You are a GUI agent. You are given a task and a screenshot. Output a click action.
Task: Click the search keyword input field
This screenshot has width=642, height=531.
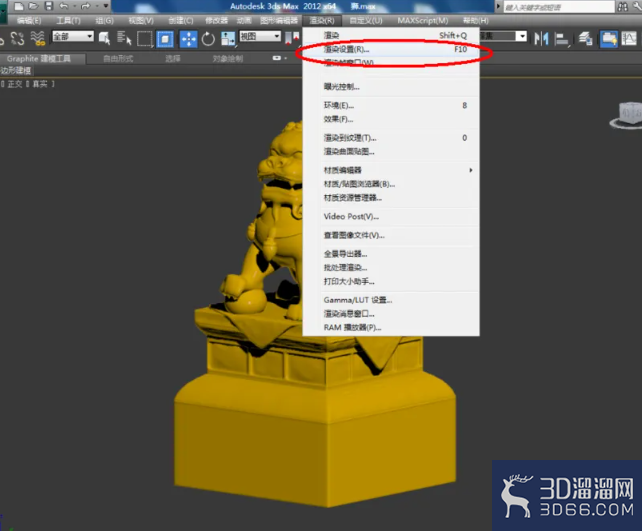coord(559,7)
